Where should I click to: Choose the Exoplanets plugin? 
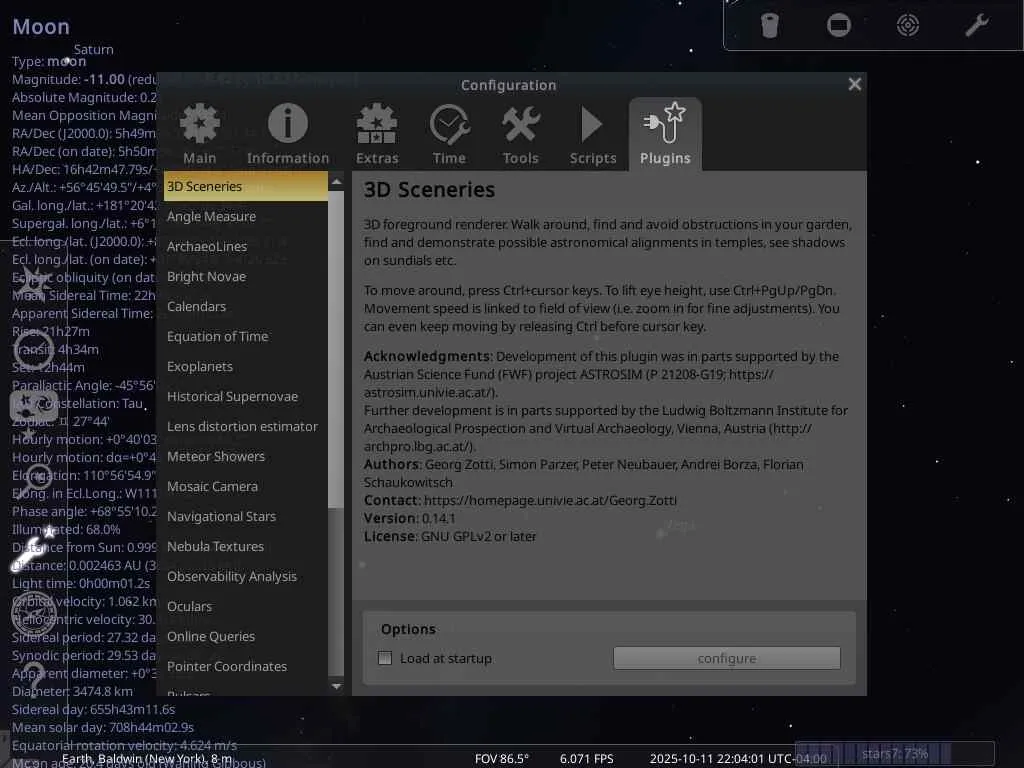point(246,367)
